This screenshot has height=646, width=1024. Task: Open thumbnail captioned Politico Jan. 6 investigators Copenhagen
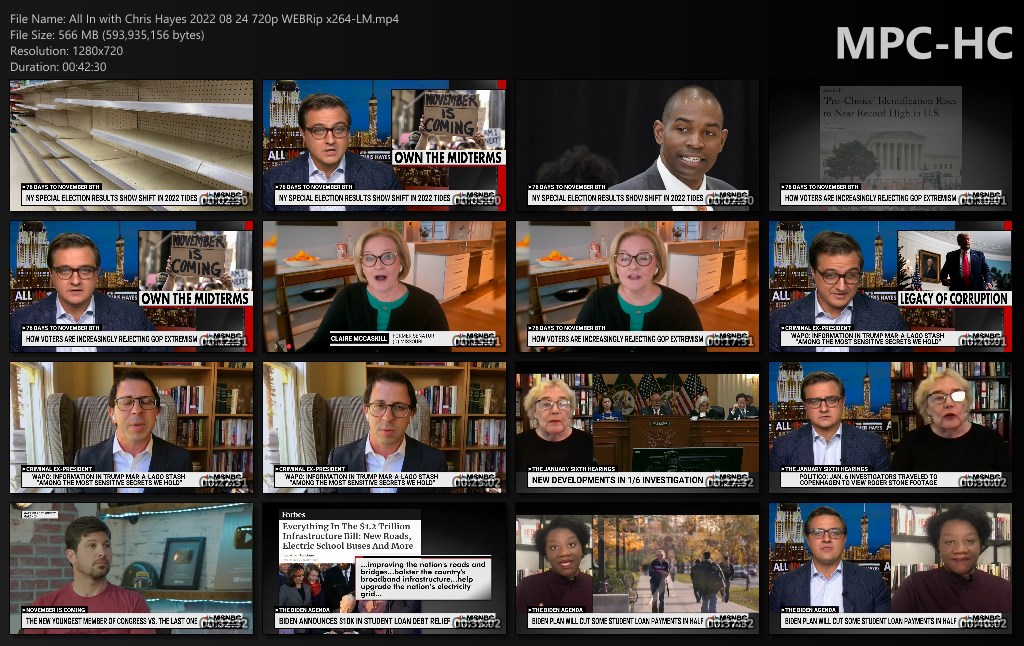890,427
